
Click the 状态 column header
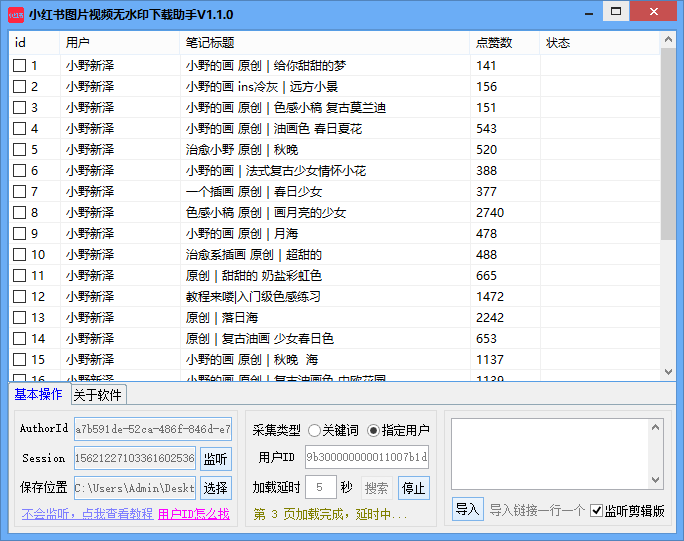600,43
